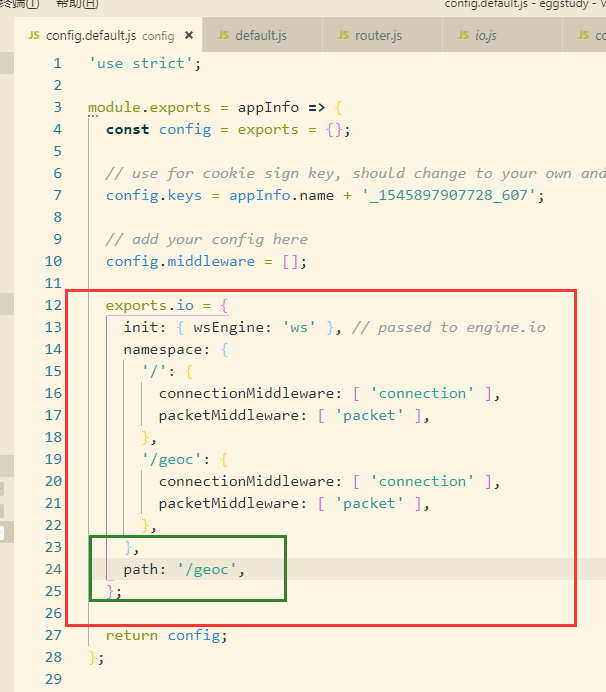Click config.middleware on line 10
This screenshot has height=692, width=606.
tap(180, 261)
